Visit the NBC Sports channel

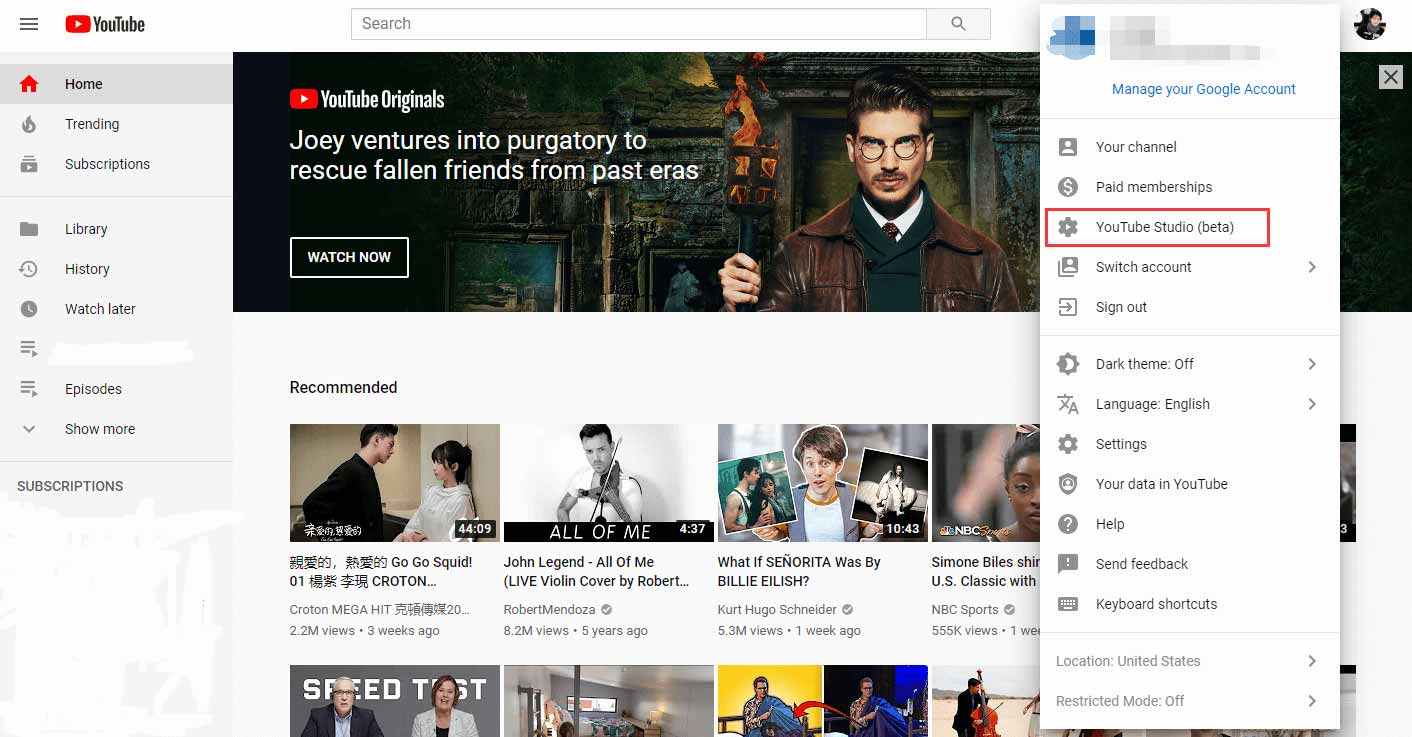coord(965,609)
